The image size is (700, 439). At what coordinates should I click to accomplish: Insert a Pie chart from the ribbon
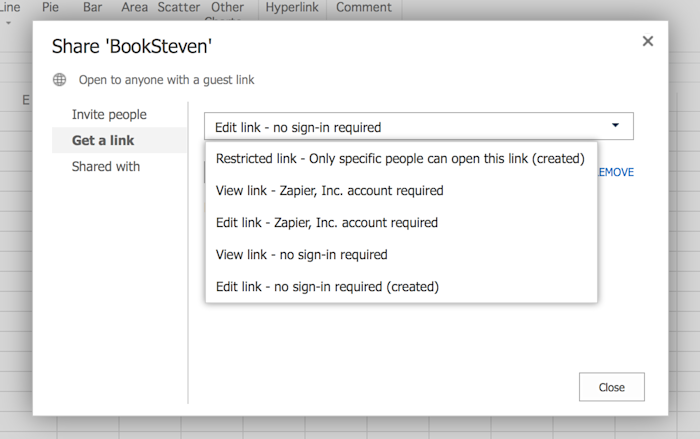coord(50,7)
